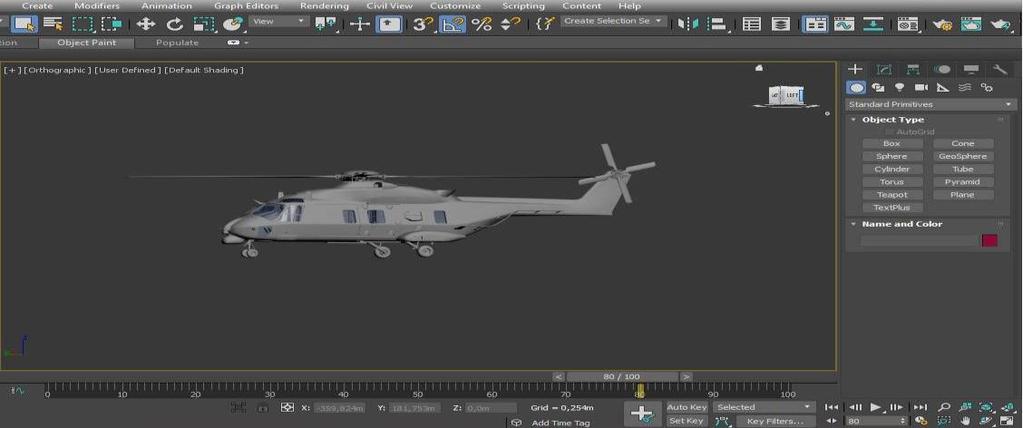Click the GeoSphere primitive button
The image size is (1023, 428).
click(963, 157)
